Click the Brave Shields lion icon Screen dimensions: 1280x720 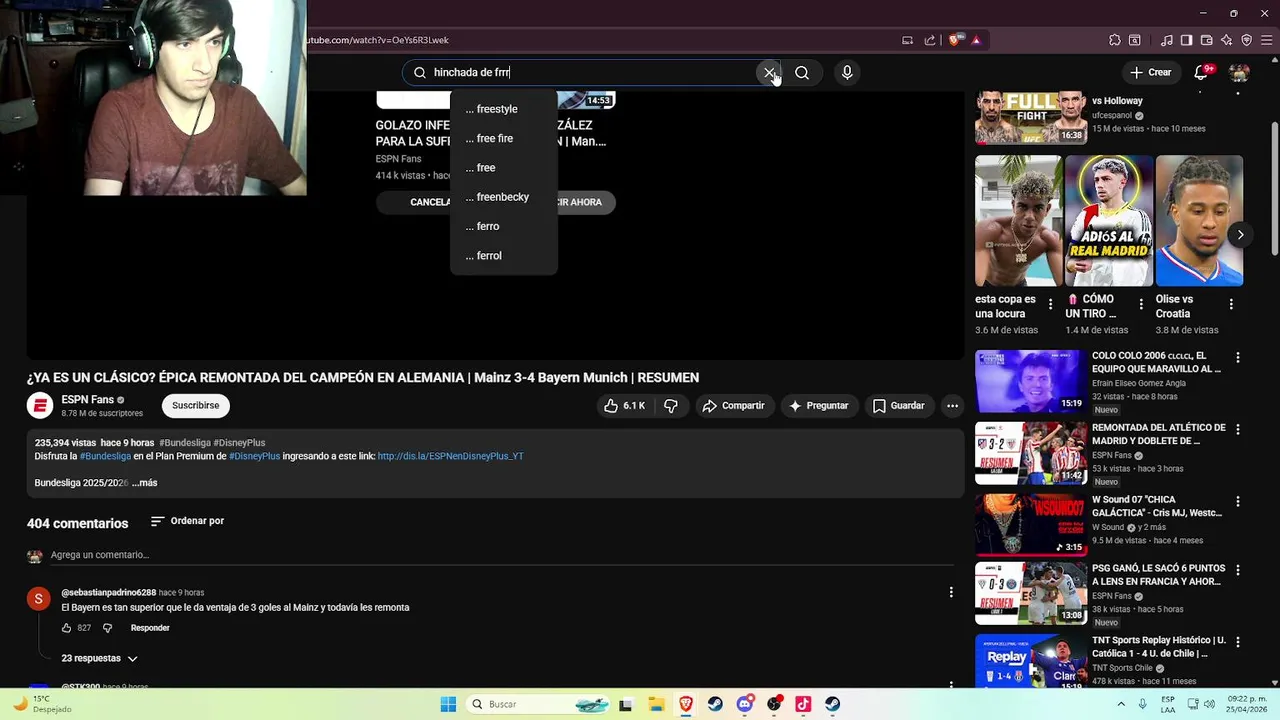(x=954, y=40)
